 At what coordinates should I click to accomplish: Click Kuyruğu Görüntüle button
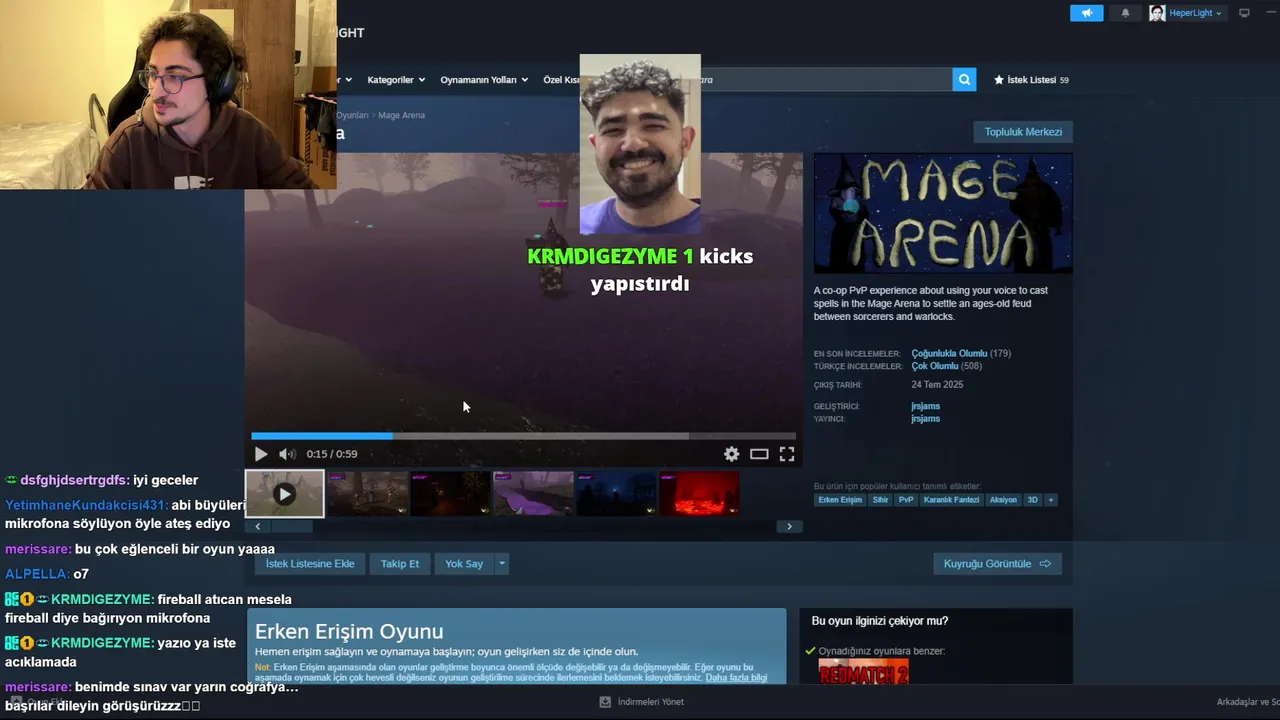point(997,564)
